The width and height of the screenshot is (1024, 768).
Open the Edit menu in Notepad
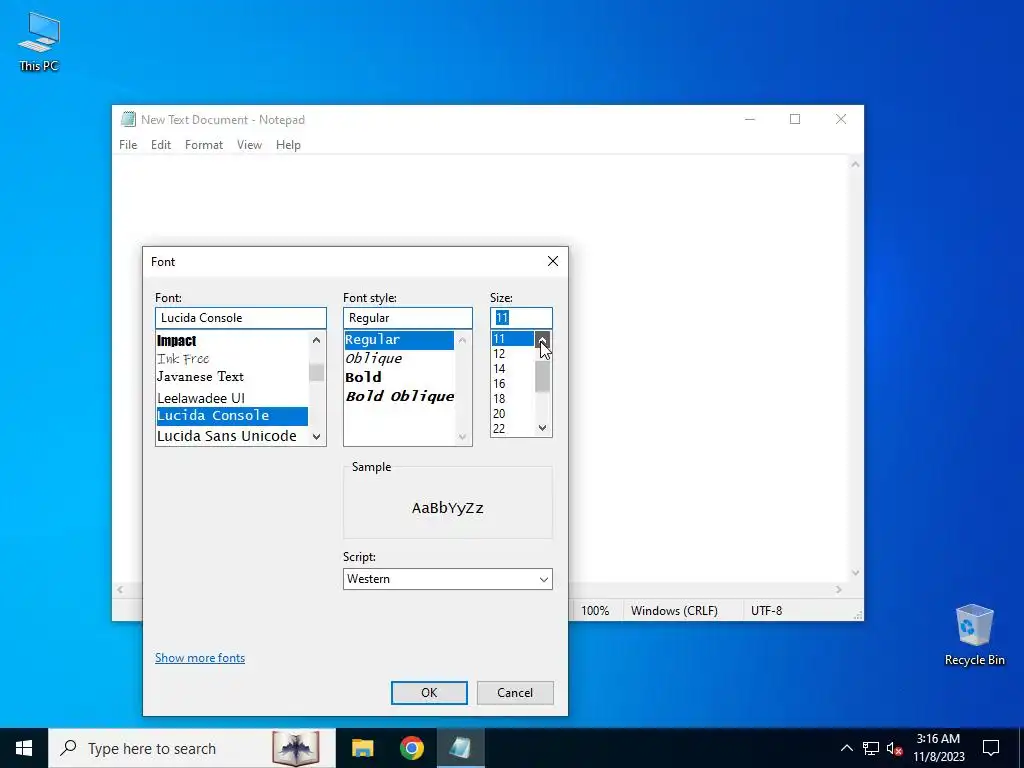click(161, 145)
